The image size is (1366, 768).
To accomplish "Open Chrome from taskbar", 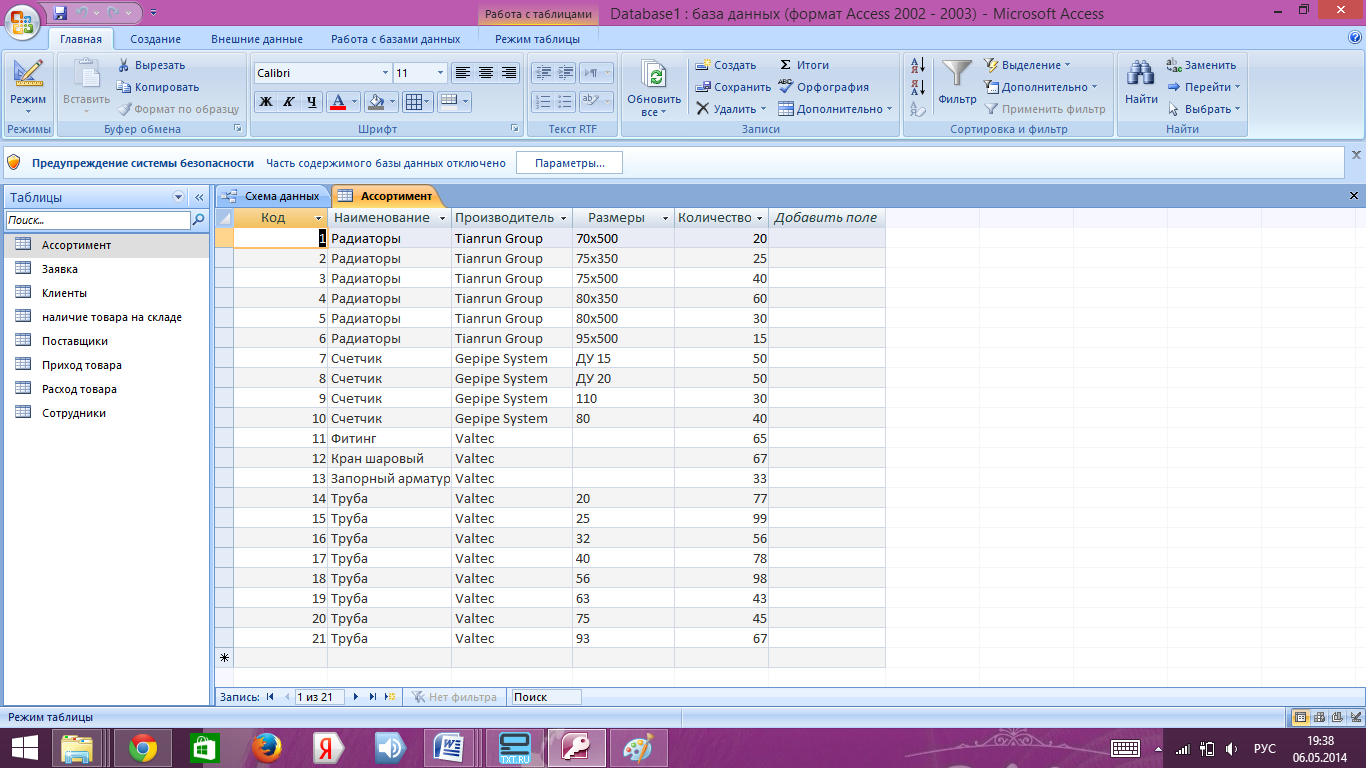I will coord(143,748).
